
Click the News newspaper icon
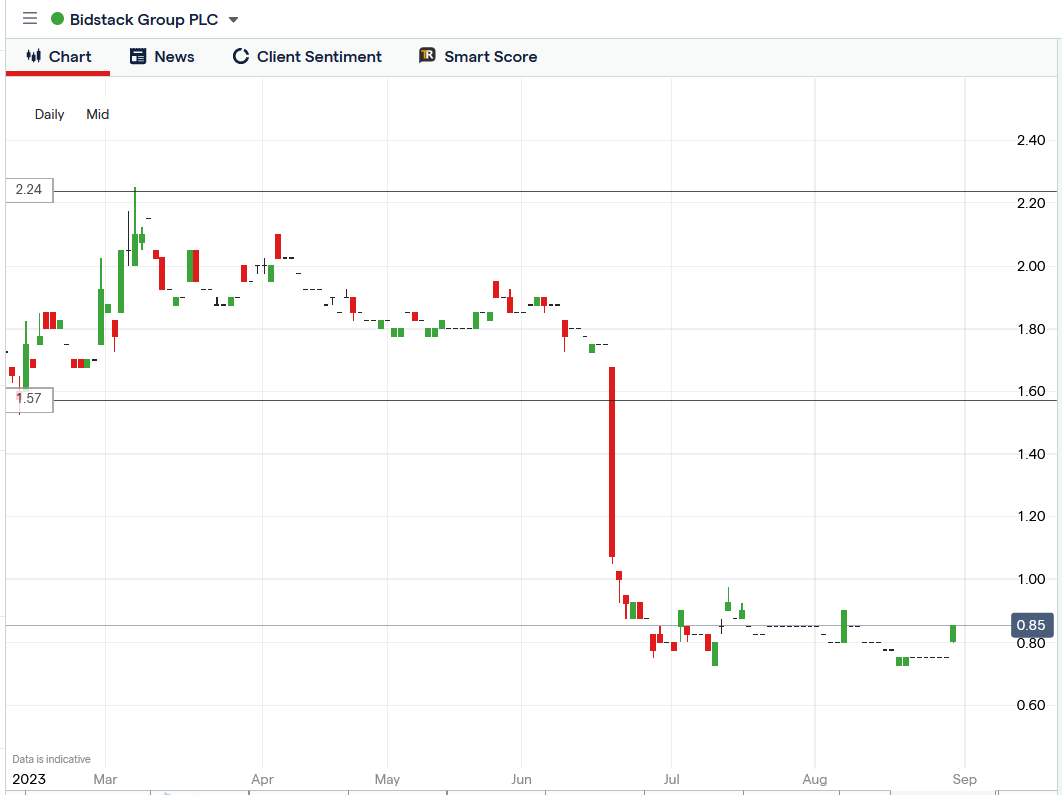[x=137, y=56]
